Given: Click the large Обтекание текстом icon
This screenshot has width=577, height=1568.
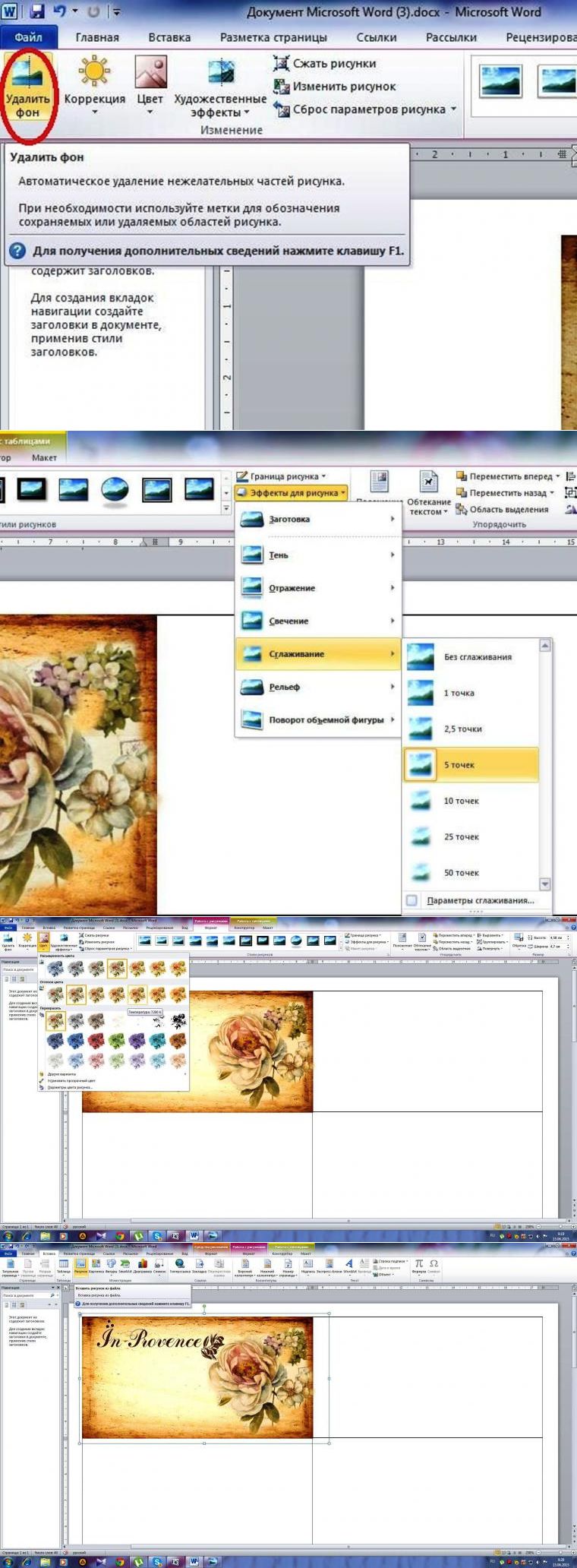Looking at the screenshot, I should point(429,492).
